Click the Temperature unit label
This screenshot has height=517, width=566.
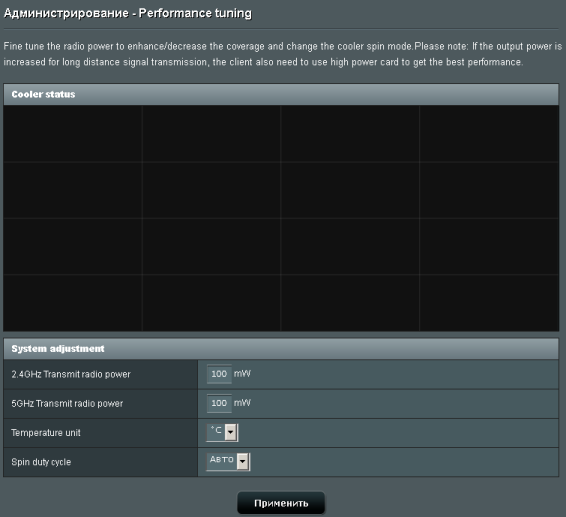coord(46,433)
